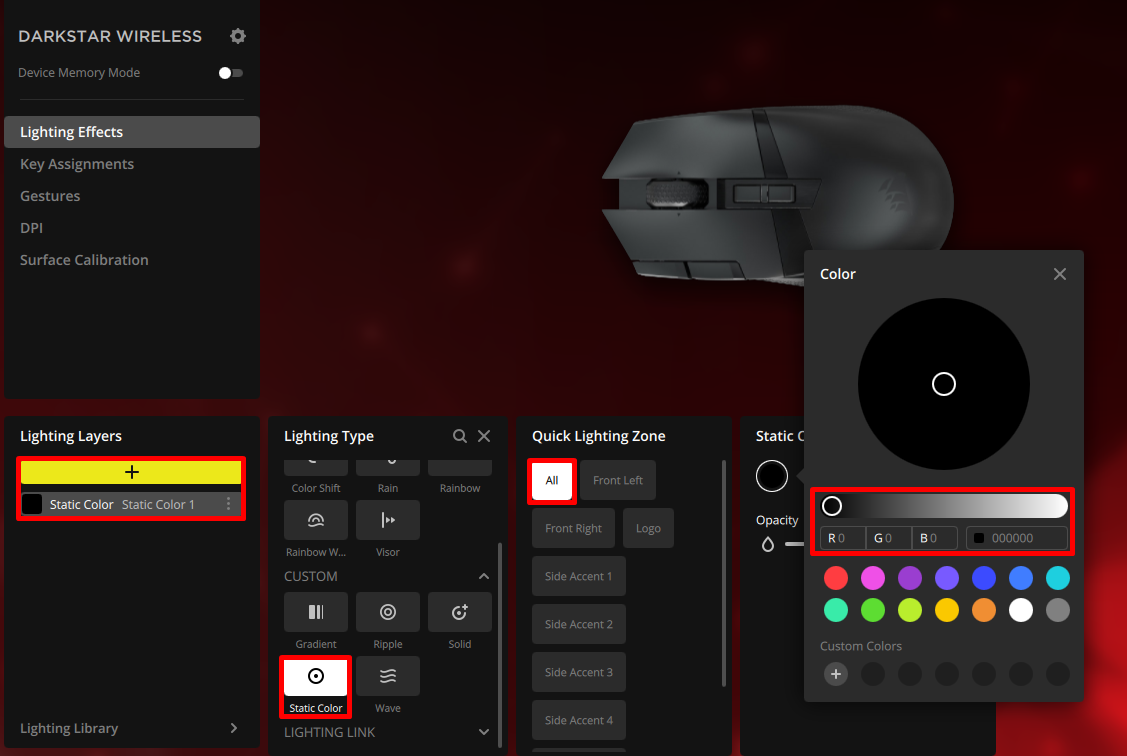Pick the gray preset color
This screenshot has height=756, width=1127.
1057,610
